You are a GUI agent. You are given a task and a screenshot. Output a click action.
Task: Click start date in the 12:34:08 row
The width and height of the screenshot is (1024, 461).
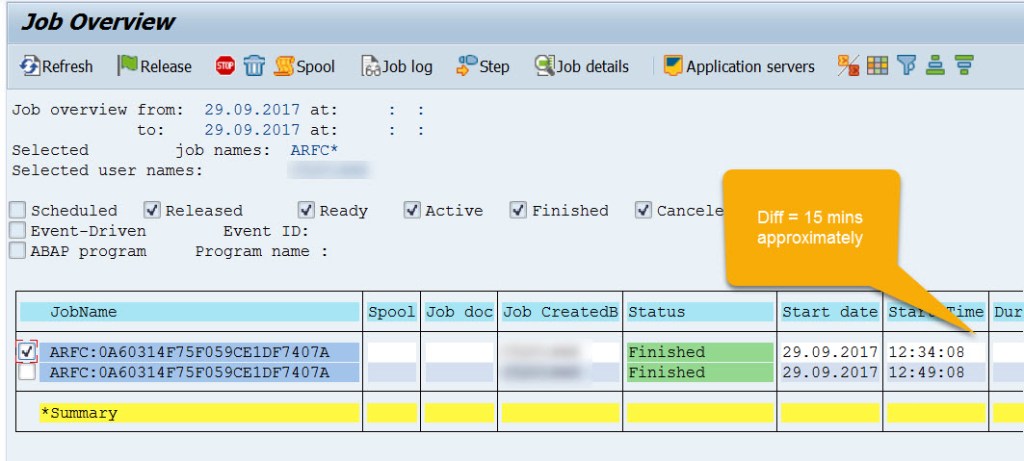[x=830, y=353]
